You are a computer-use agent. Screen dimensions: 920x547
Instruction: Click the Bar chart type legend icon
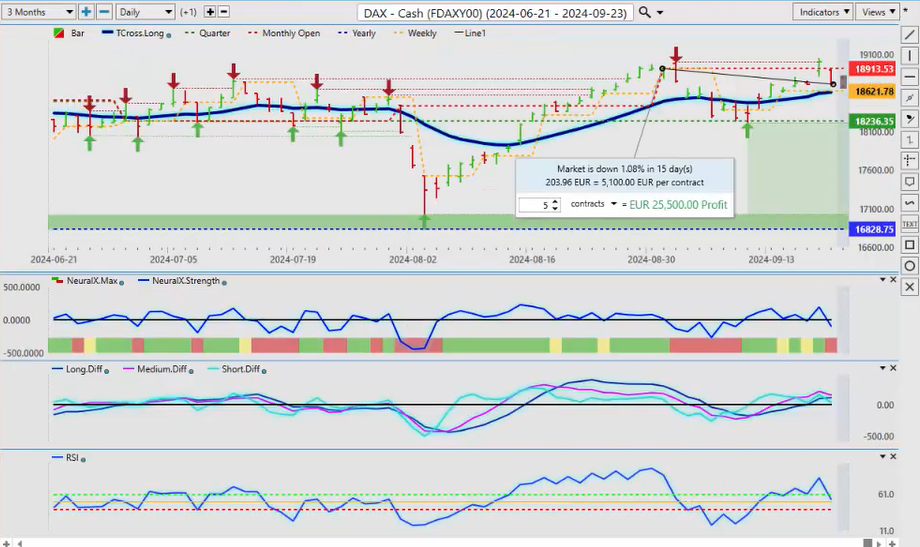tap(59, 33)
